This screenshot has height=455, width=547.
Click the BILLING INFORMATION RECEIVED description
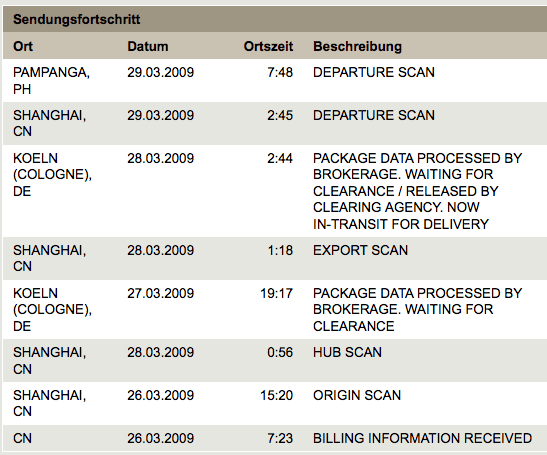tap(422, 438)
